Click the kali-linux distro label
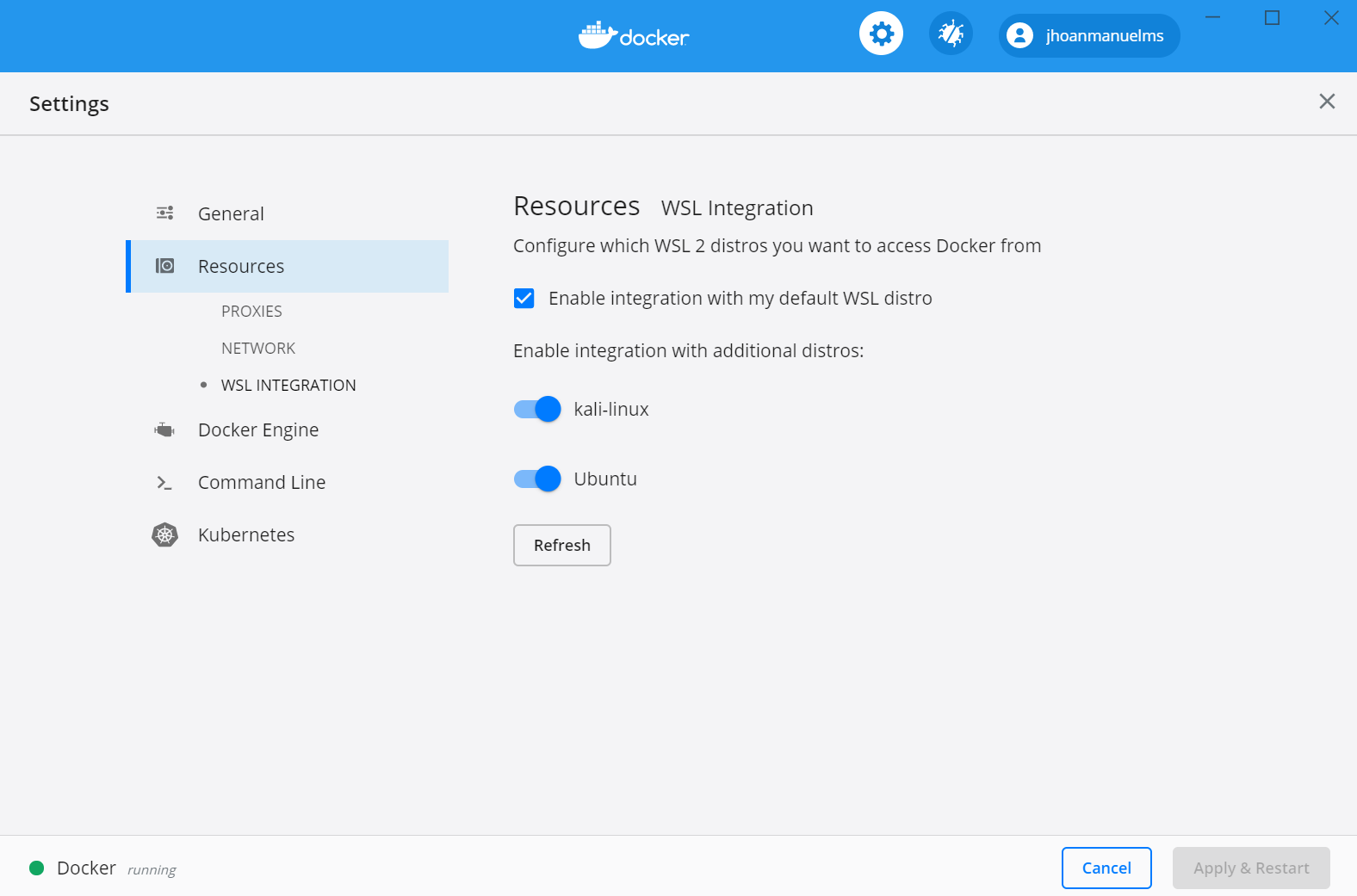The image size is (1357, 896). [x=611, y=410]
